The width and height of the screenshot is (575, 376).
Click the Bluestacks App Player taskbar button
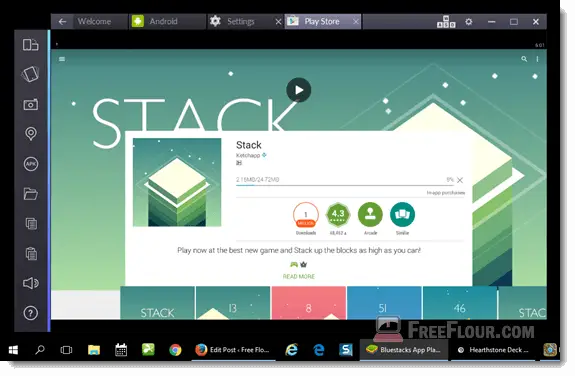[x=404, y=350]
